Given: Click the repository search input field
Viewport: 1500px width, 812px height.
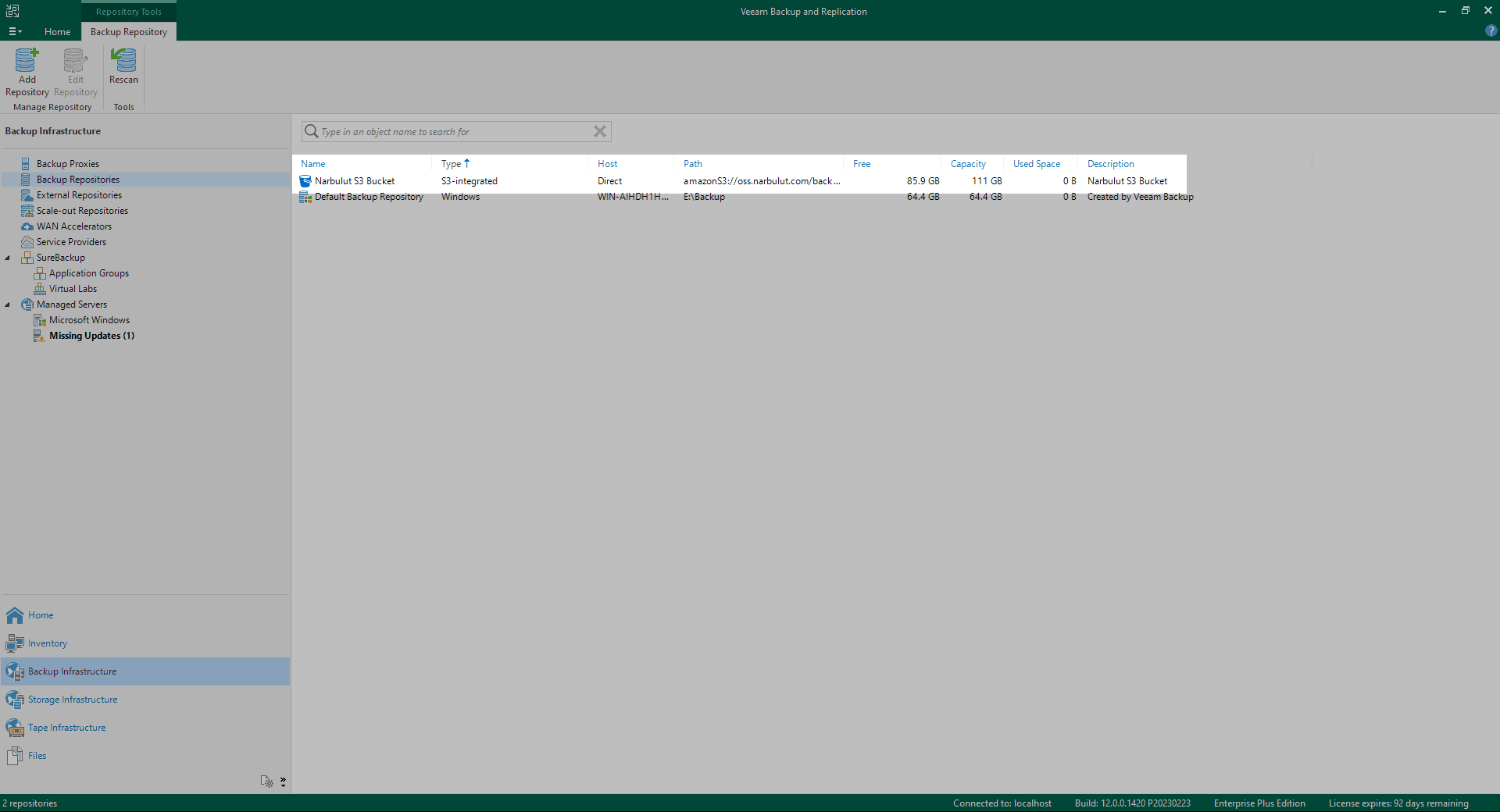Looking at the screenshot, I should point(453,132).
